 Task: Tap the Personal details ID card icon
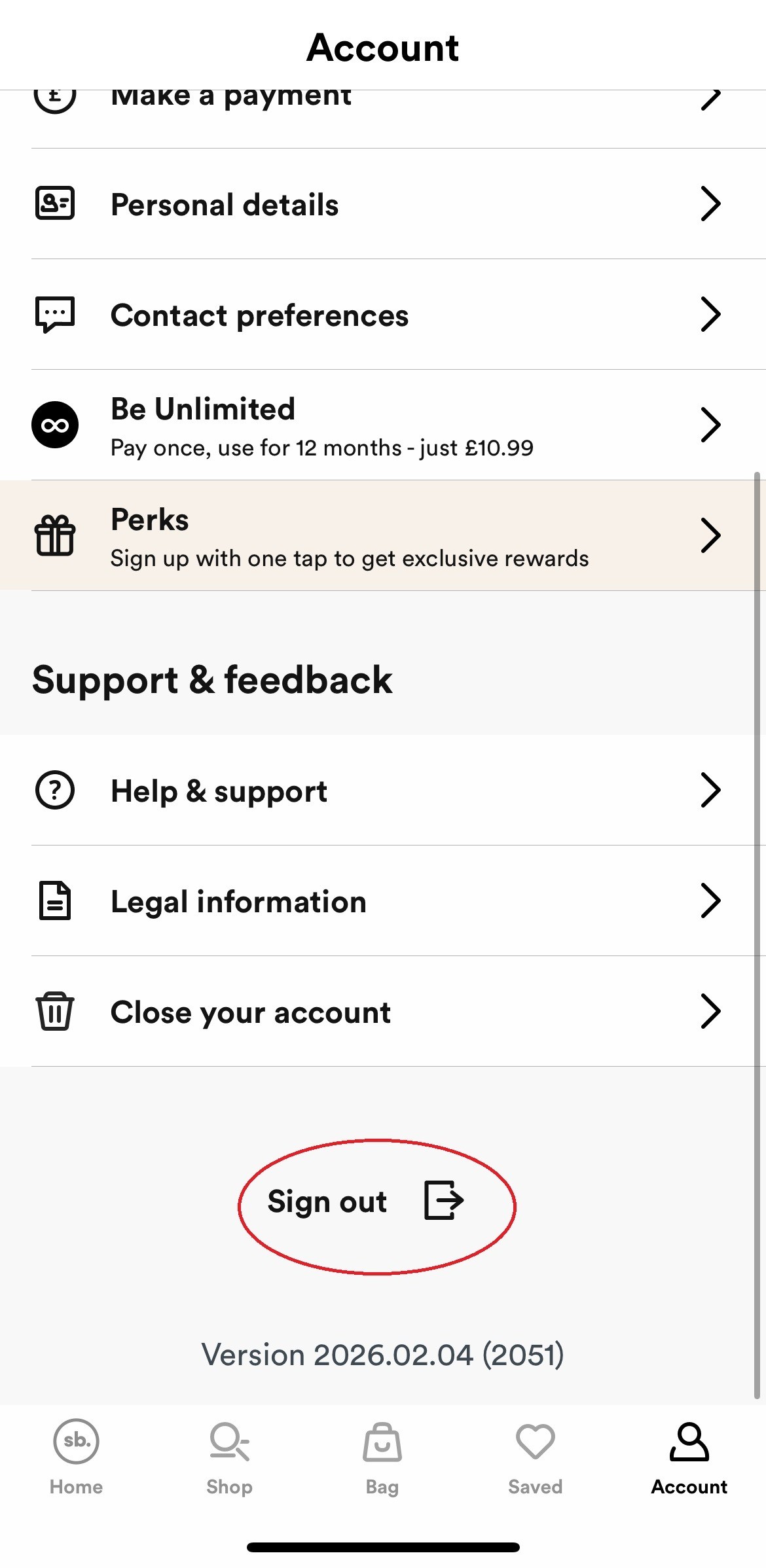pyautogui.click(x=54, y=203)
